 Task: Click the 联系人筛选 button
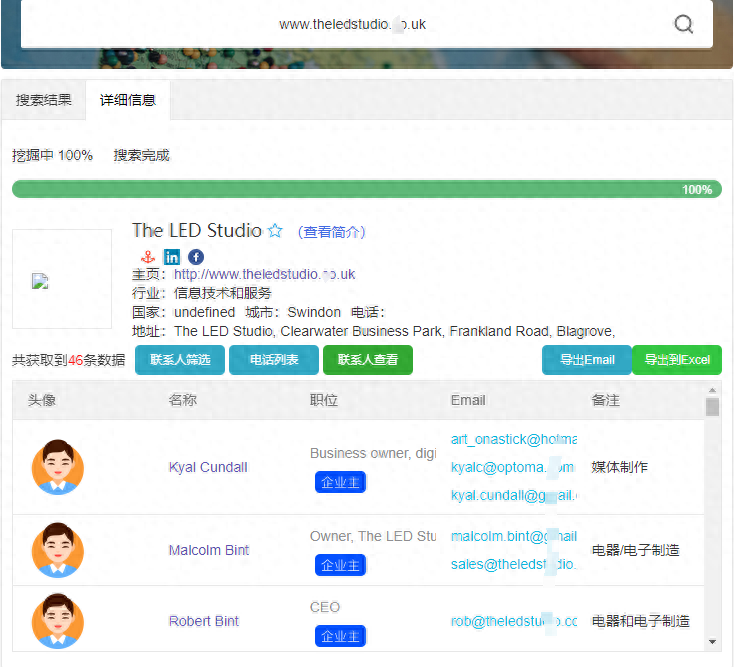click(180, 360)
